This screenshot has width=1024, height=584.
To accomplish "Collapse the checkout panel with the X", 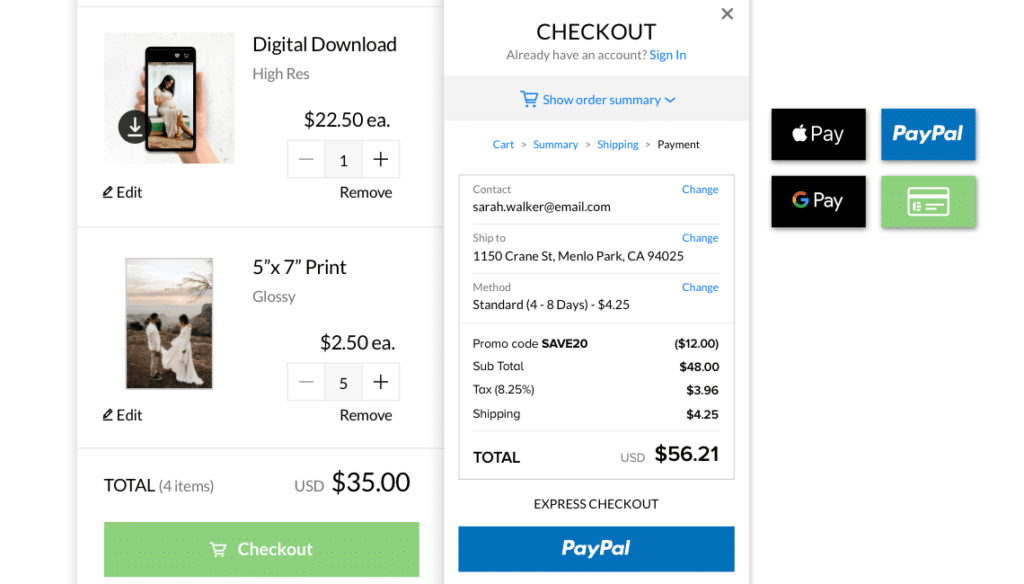I will pyautogui.click(x=727, y=14).
